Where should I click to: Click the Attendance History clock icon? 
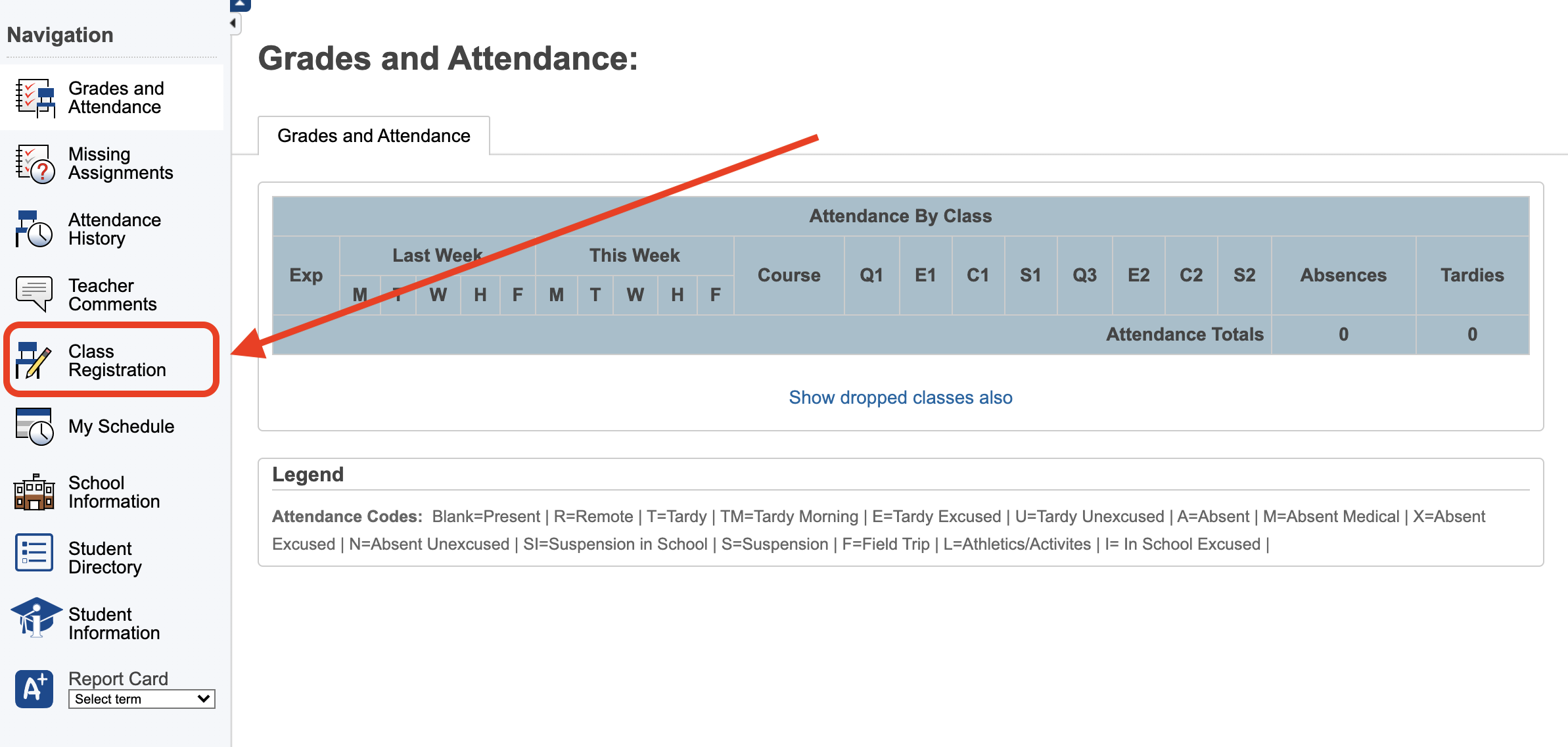tap(35, 229)
